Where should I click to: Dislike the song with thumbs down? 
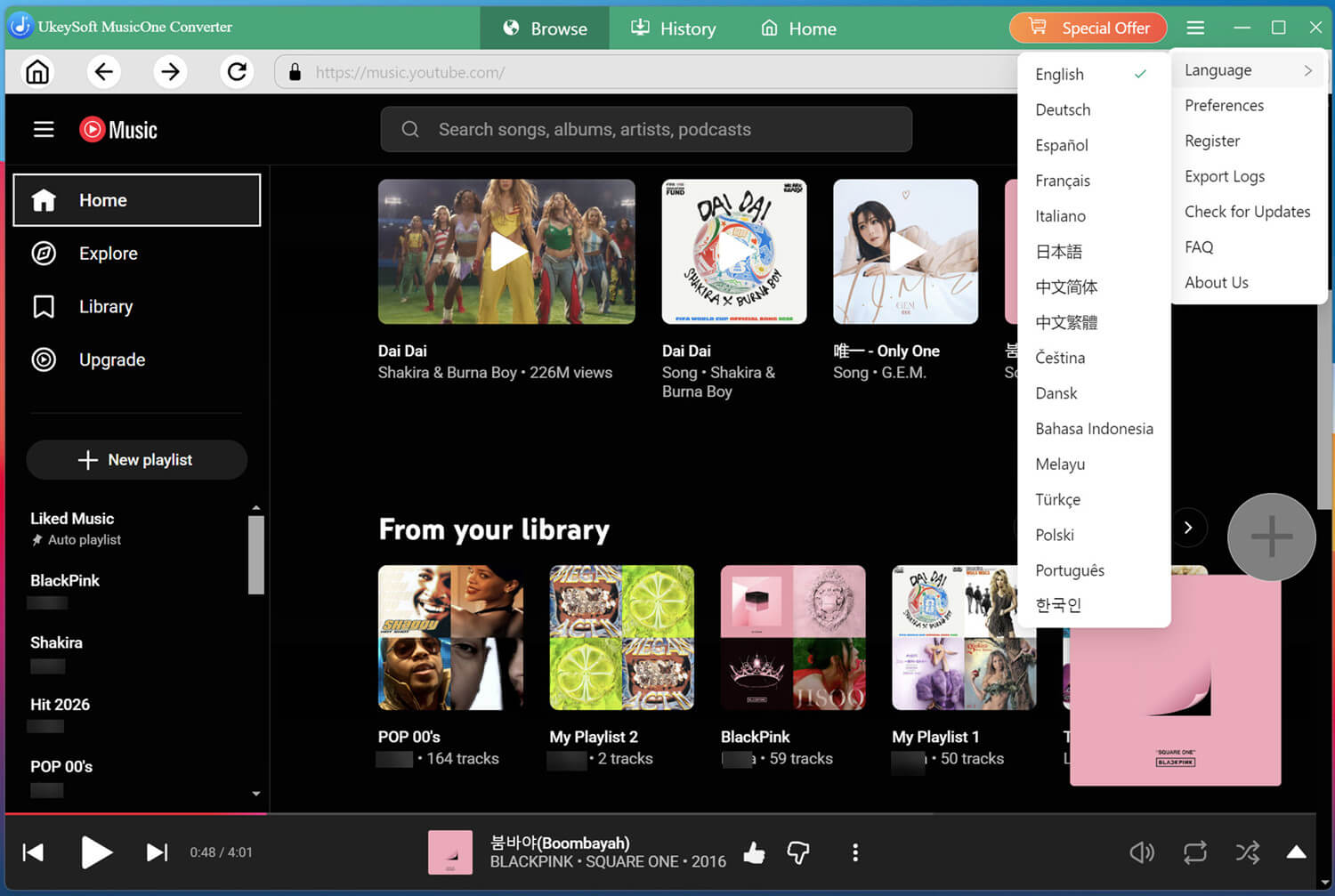pos(798,852)
